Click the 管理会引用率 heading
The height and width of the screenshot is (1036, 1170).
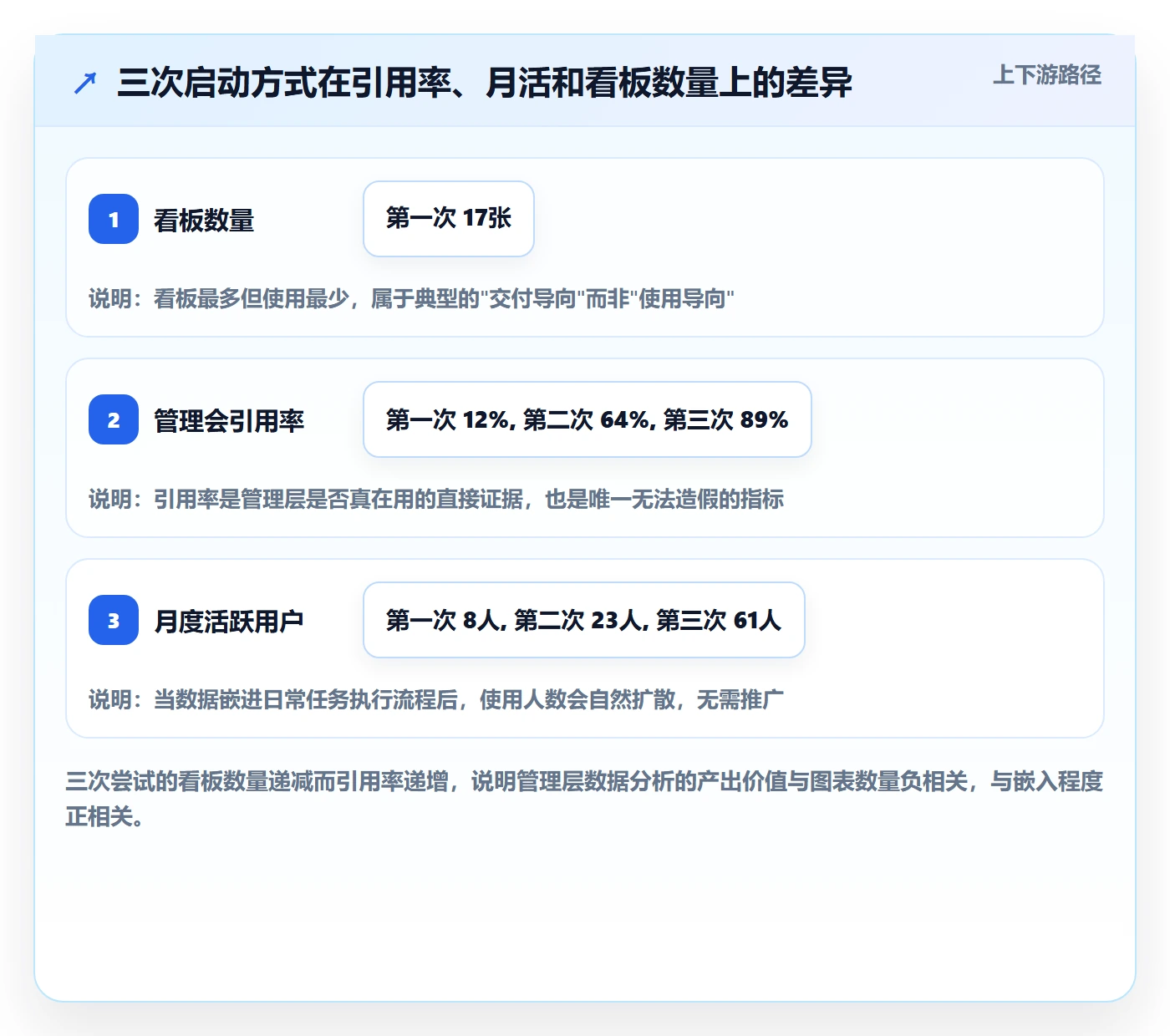[229, 421]
